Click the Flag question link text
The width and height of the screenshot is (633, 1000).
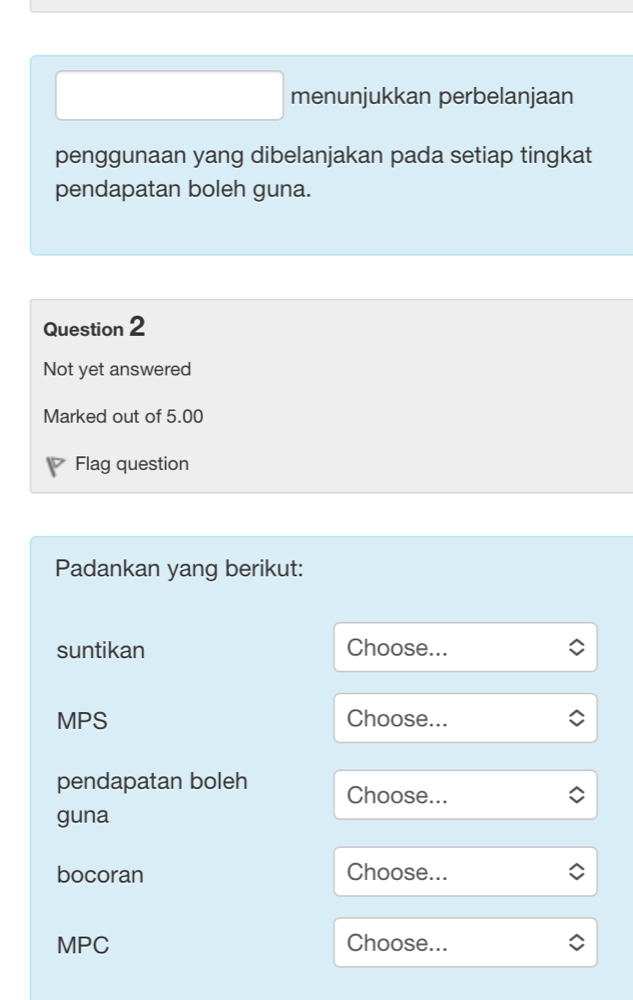[131, 464]
